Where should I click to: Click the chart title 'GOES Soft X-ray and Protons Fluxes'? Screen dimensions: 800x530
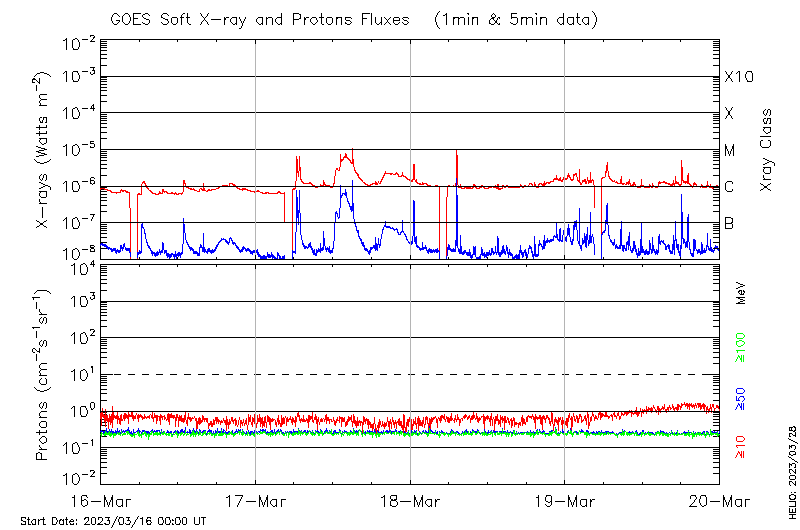coord(260,20)
